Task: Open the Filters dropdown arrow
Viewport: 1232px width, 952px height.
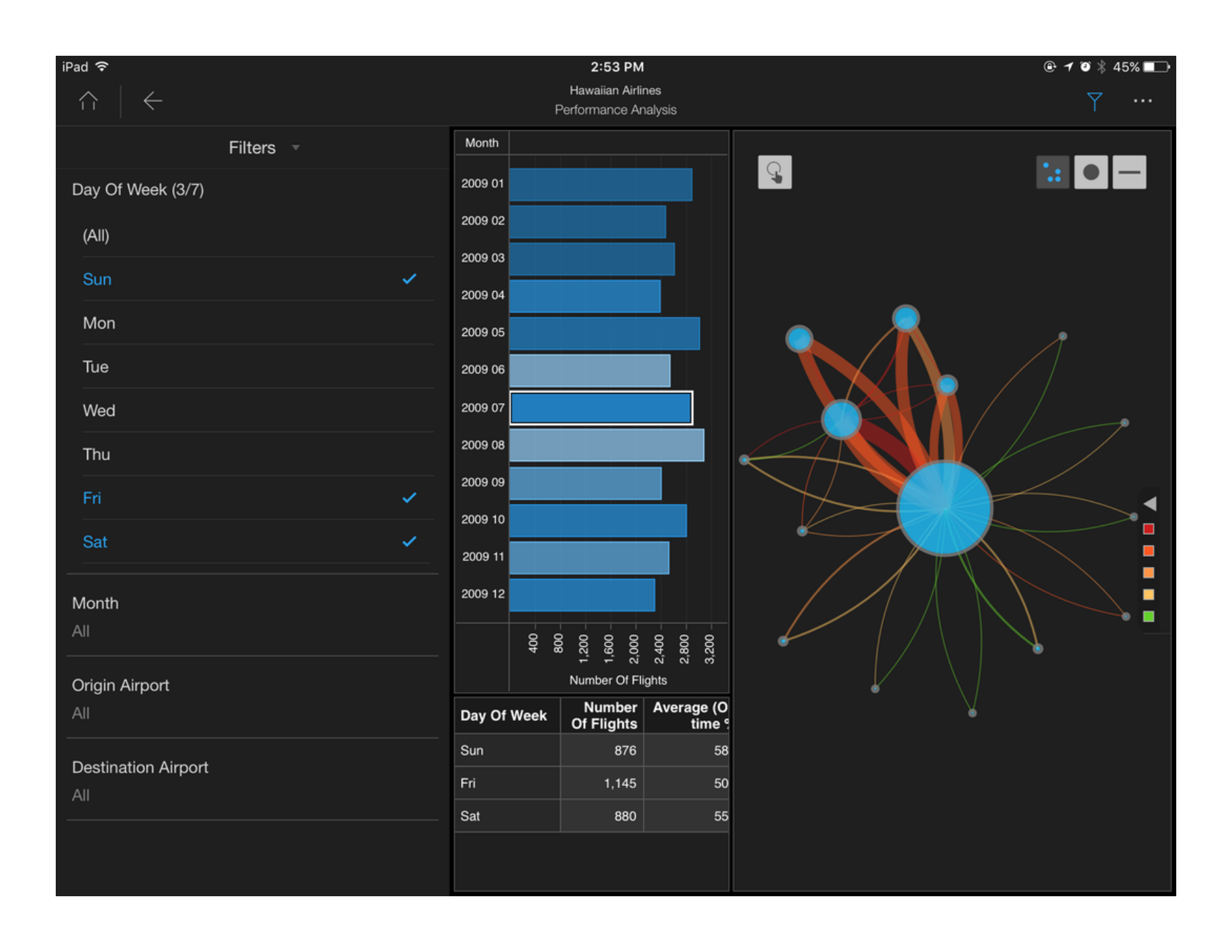Action: click(296, 148)
